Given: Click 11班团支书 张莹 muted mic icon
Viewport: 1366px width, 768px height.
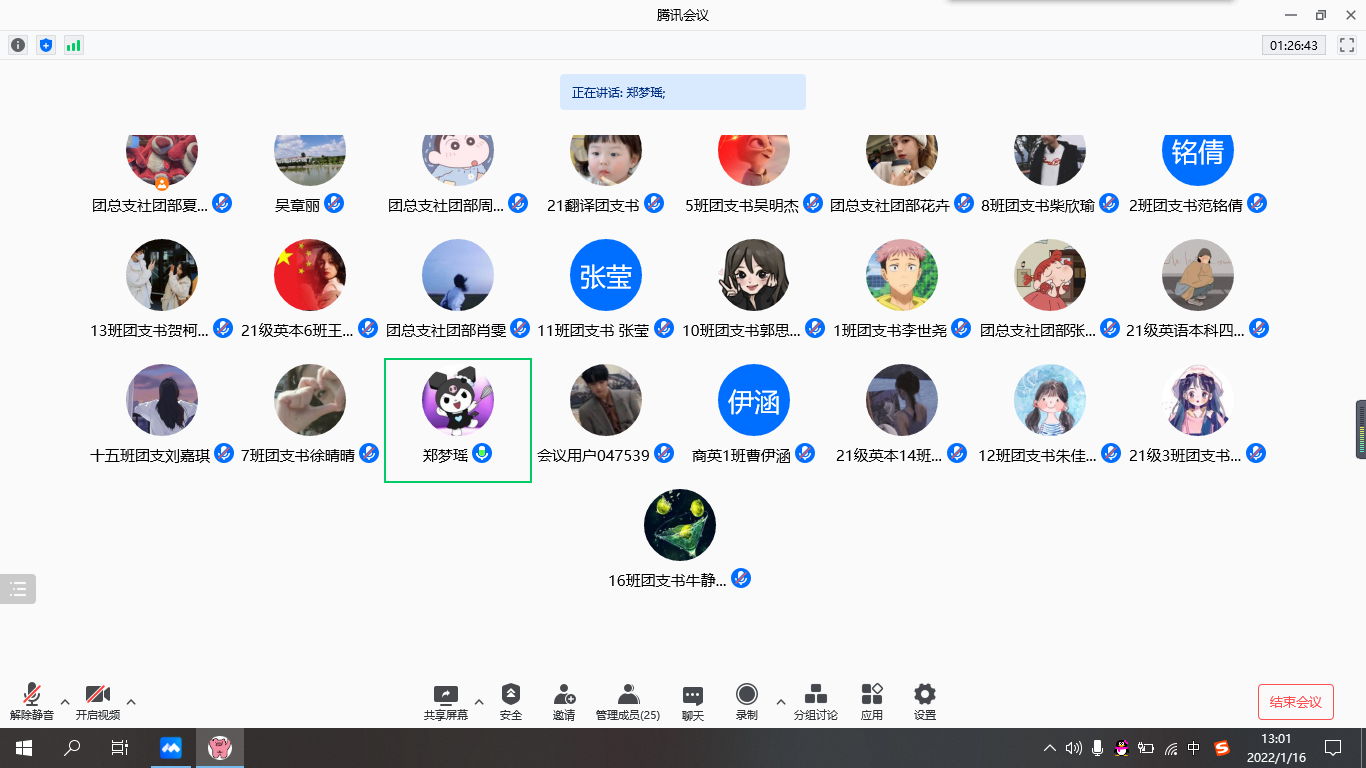Looking at the screenshot, I should (664, 328).
